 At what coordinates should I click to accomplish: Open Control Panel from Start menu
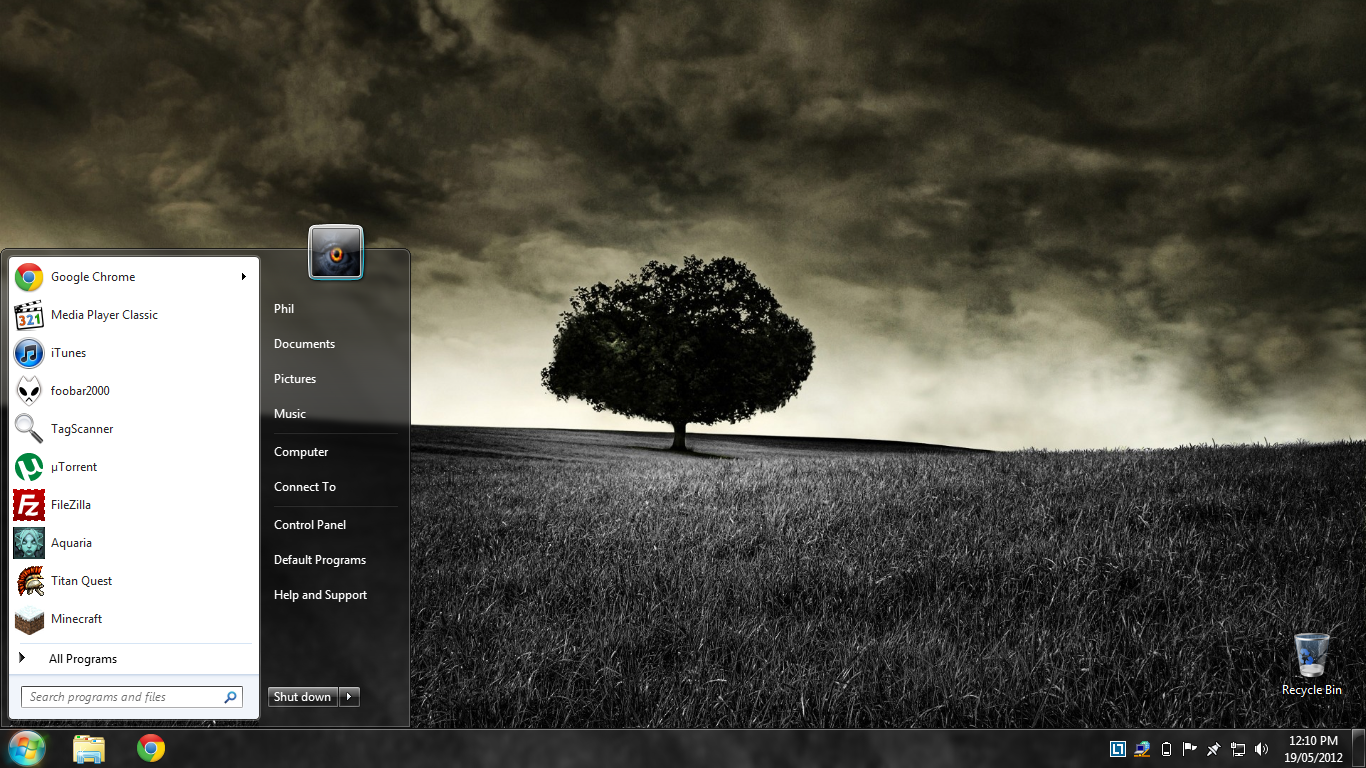[310, 525]
